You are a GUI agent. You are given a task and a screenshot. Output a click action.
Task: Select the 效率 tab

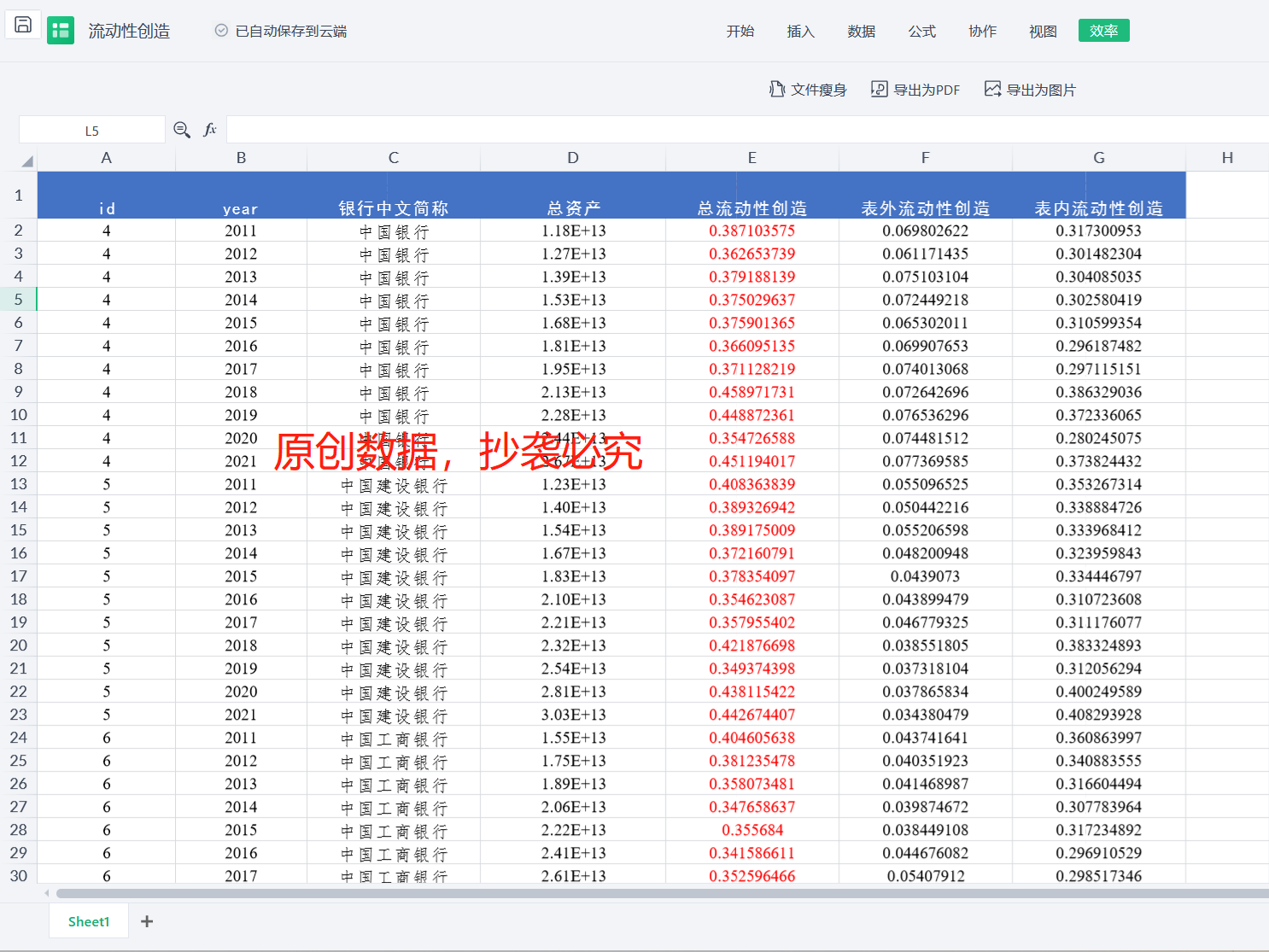pyautogui.click(x=1104, y=31)
